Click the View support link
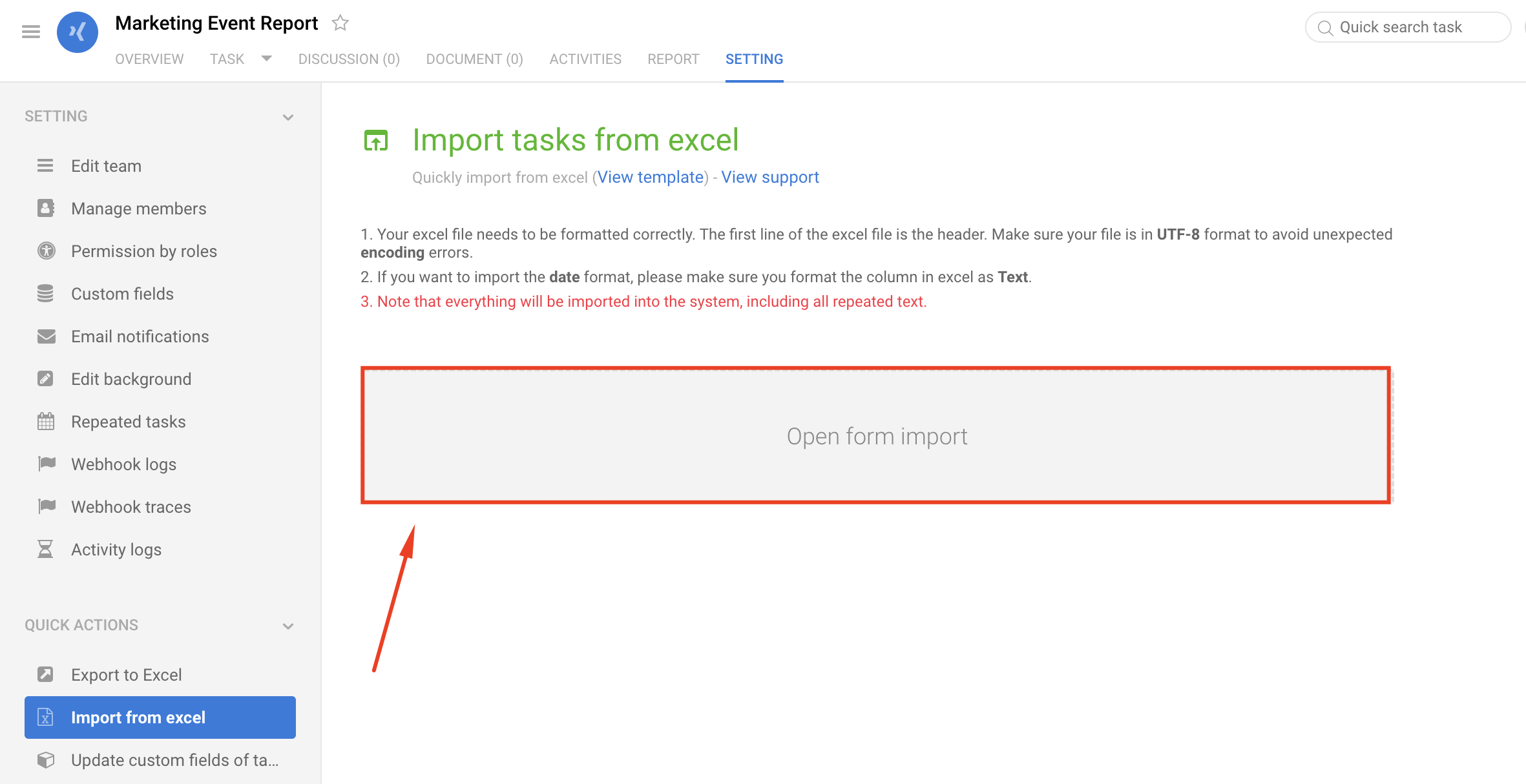Screen dimensions: 1526x784 [770, 177]
